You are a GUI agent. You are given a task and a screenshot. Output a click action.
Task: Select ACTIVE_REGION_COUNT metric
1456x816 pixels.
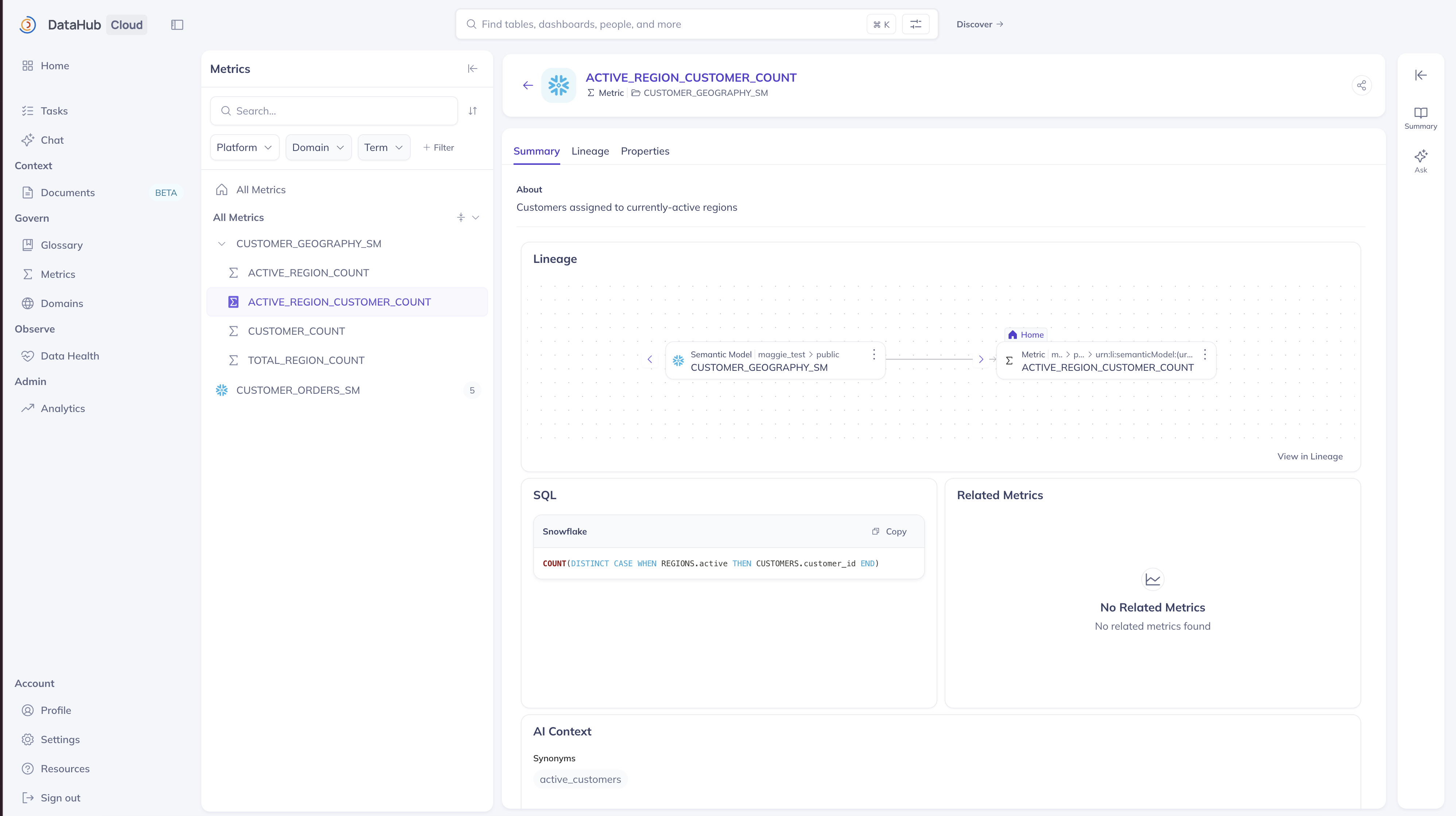coord(347,273)
